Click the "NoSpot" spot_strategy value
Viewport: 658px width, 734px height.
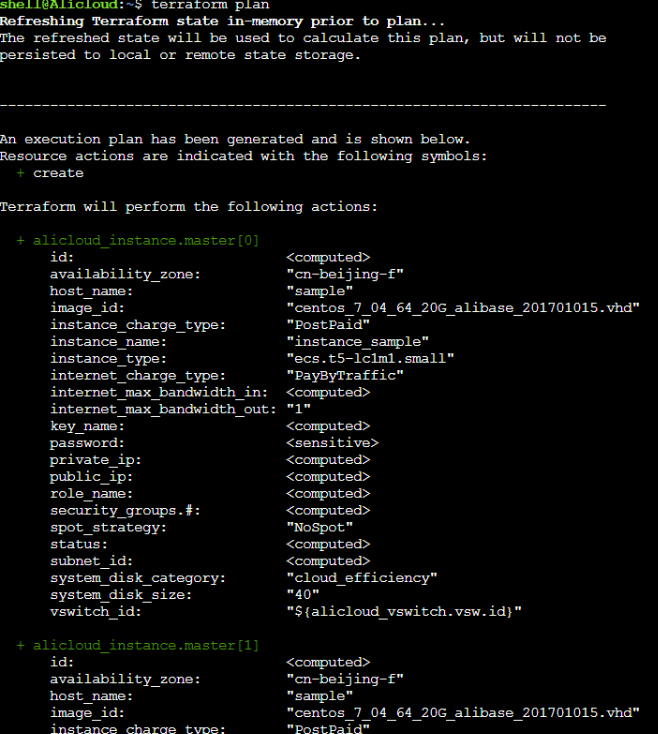click(320, 527)
